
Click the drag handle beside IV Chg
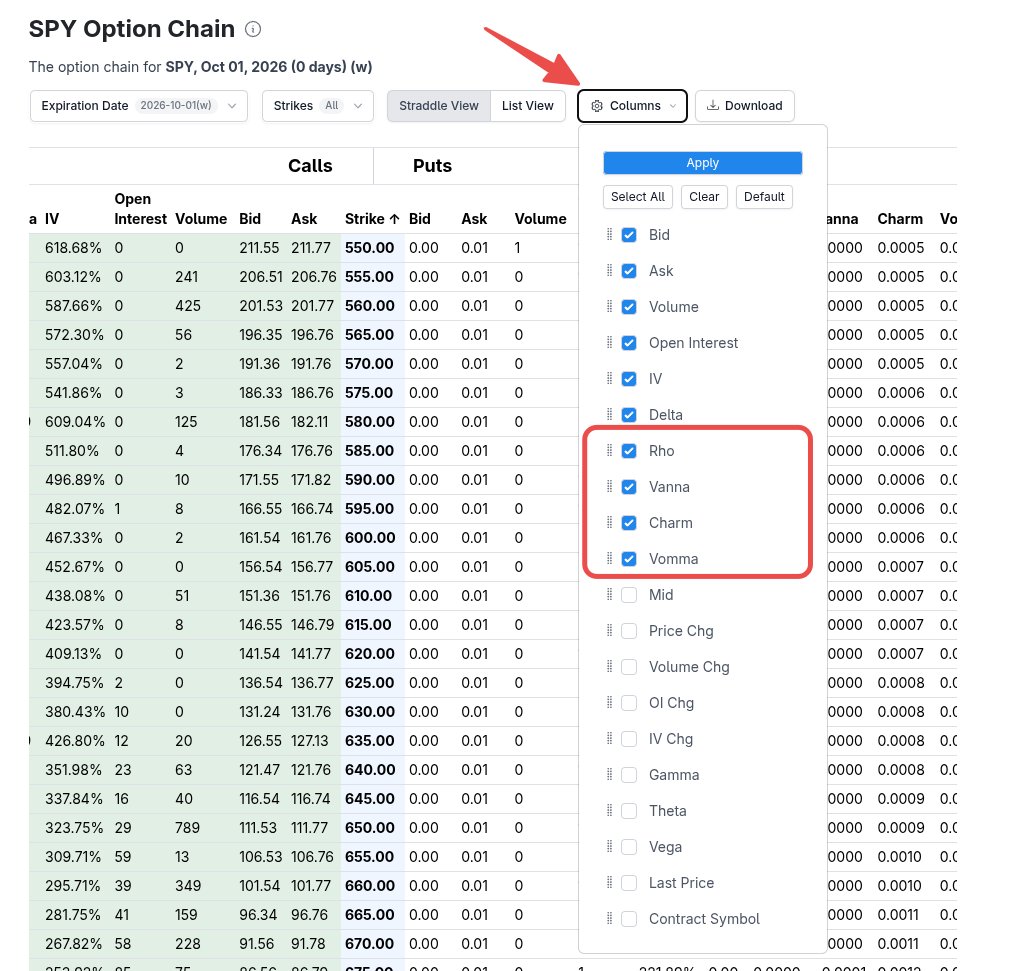tap(609, 739)
